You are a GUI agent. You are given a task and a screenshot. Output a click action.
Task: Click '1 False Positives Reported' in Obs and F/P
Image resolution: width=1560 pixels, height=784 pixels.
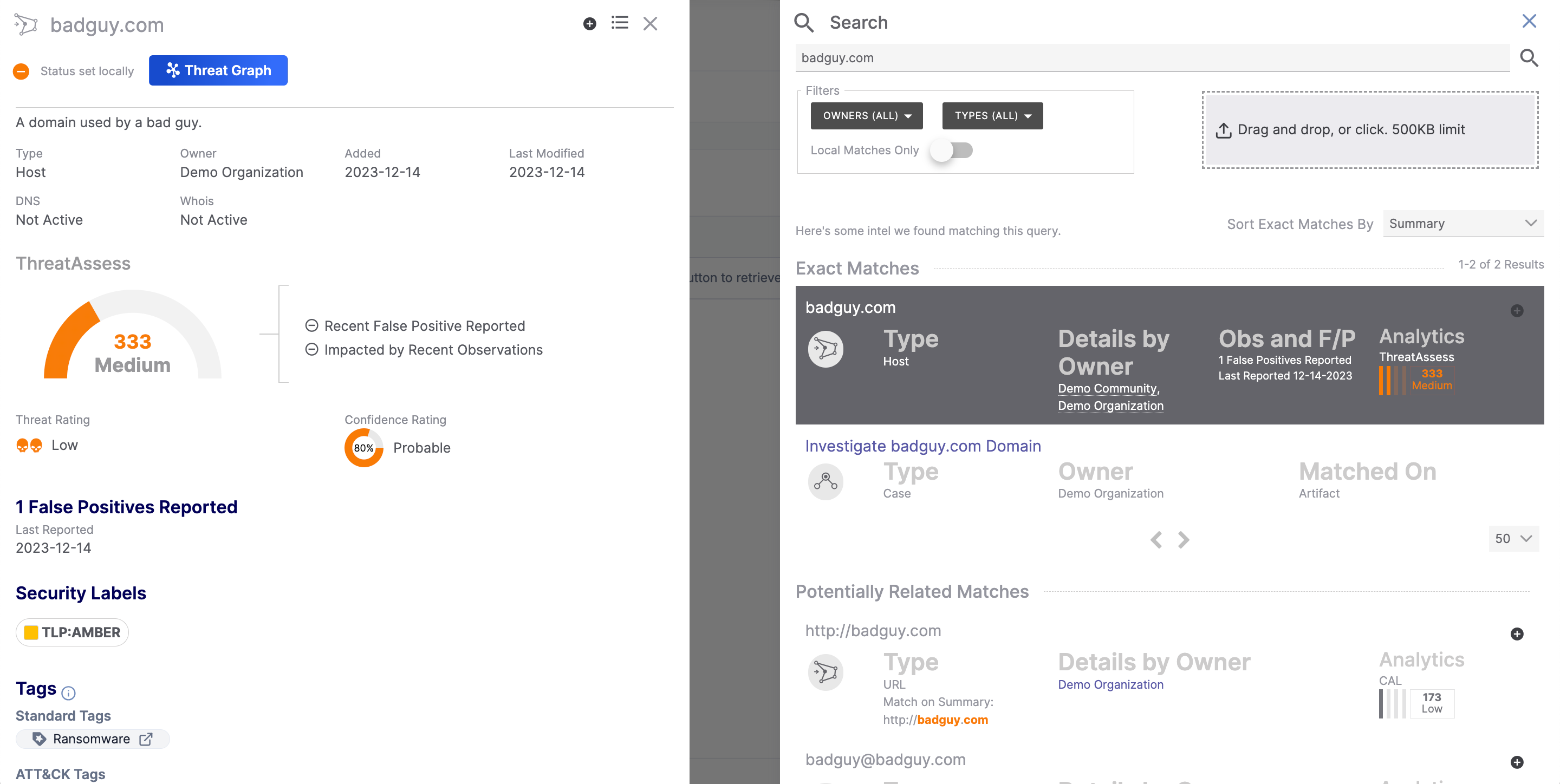1284,360
